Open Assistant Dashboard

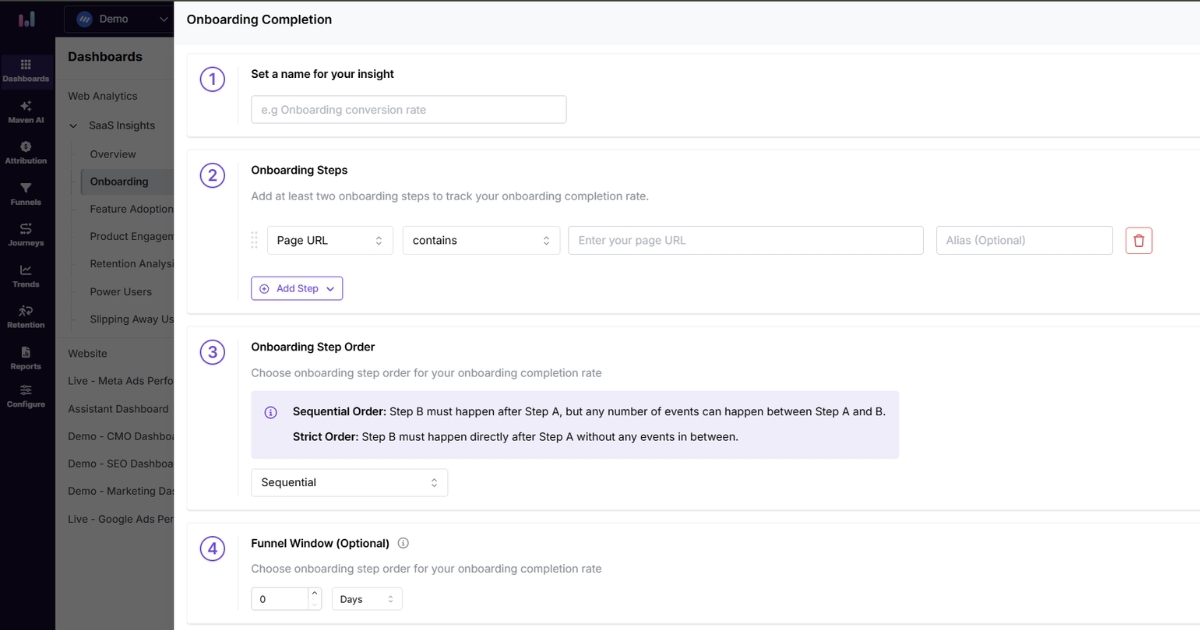(118, 409)
